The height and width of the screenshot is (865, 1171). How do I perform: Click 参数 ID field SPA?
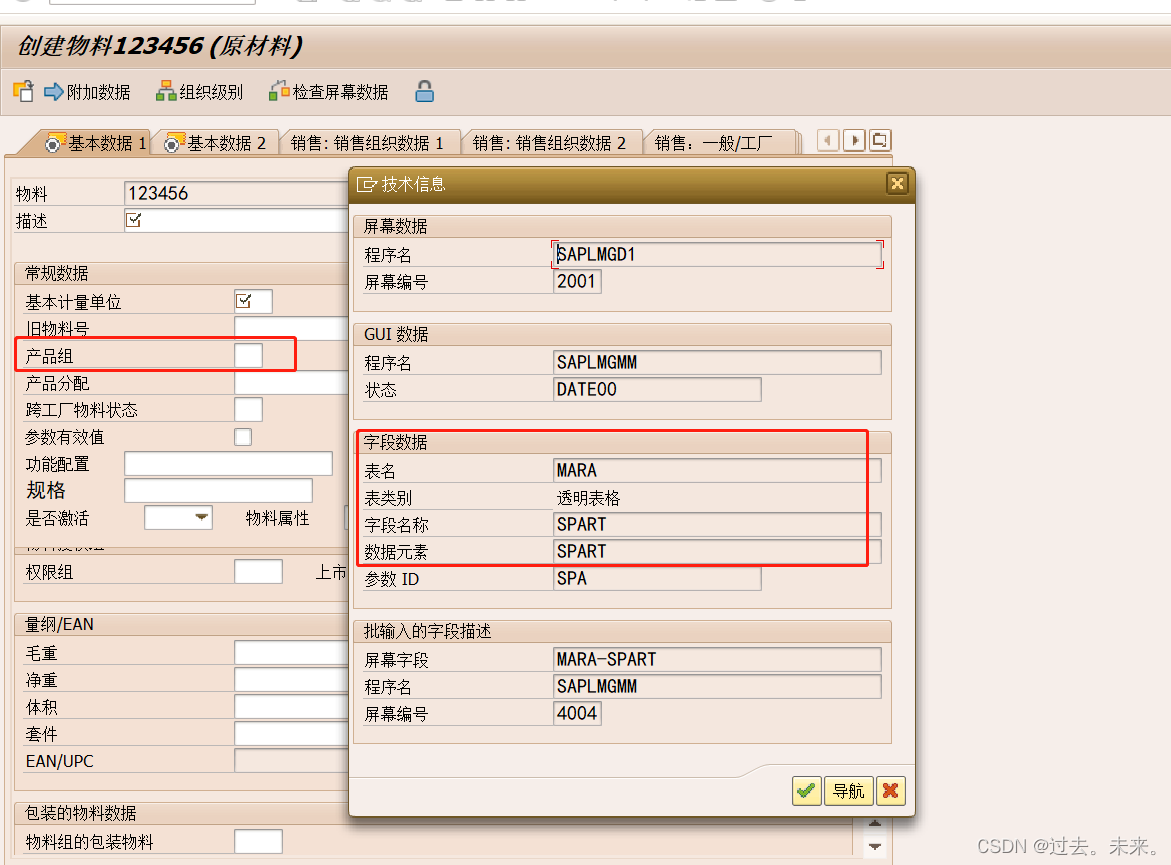click(657, 578)
